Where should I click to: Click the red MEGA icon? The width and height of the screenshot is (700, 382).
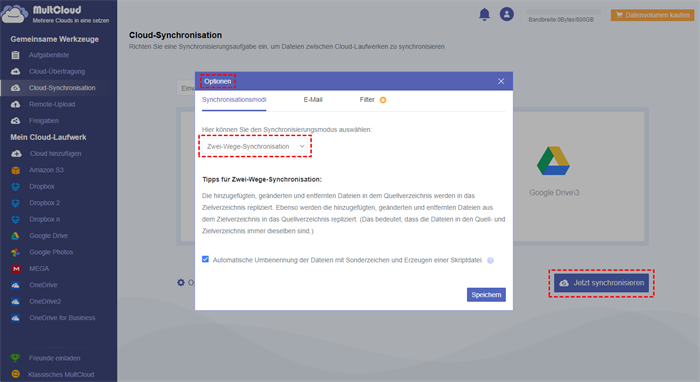tap(16, 269)
